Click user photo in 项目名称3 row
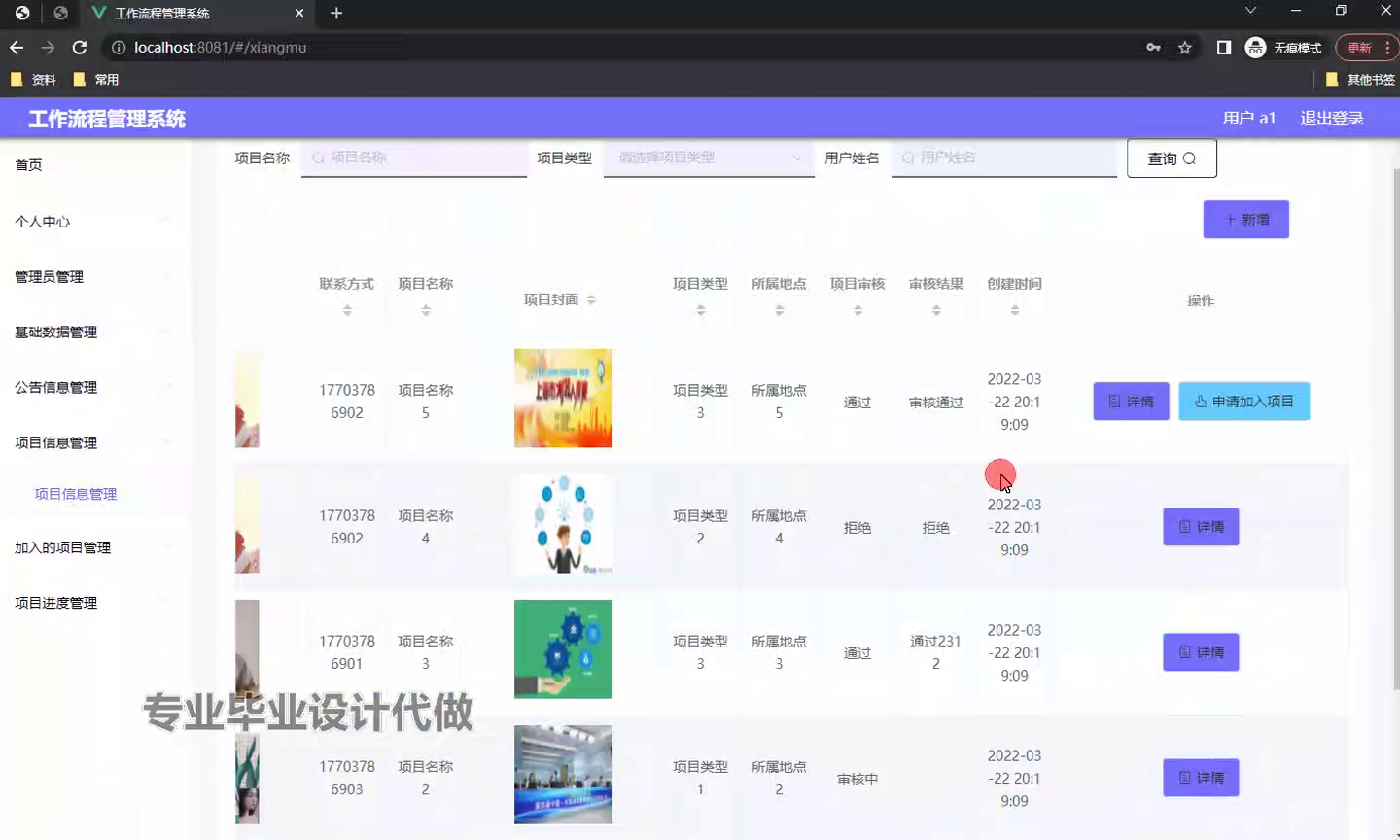This screenshot has height=840, width=1400. click(x=247, y=649)
